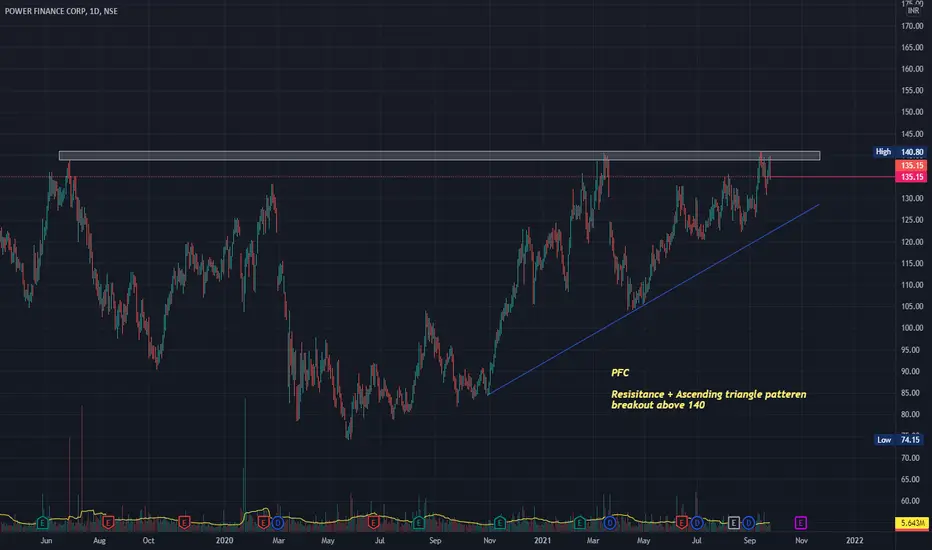Click the 120.00 price axis label
The width and height of the screenshot is (932, 550).
[x=912, y=242]
